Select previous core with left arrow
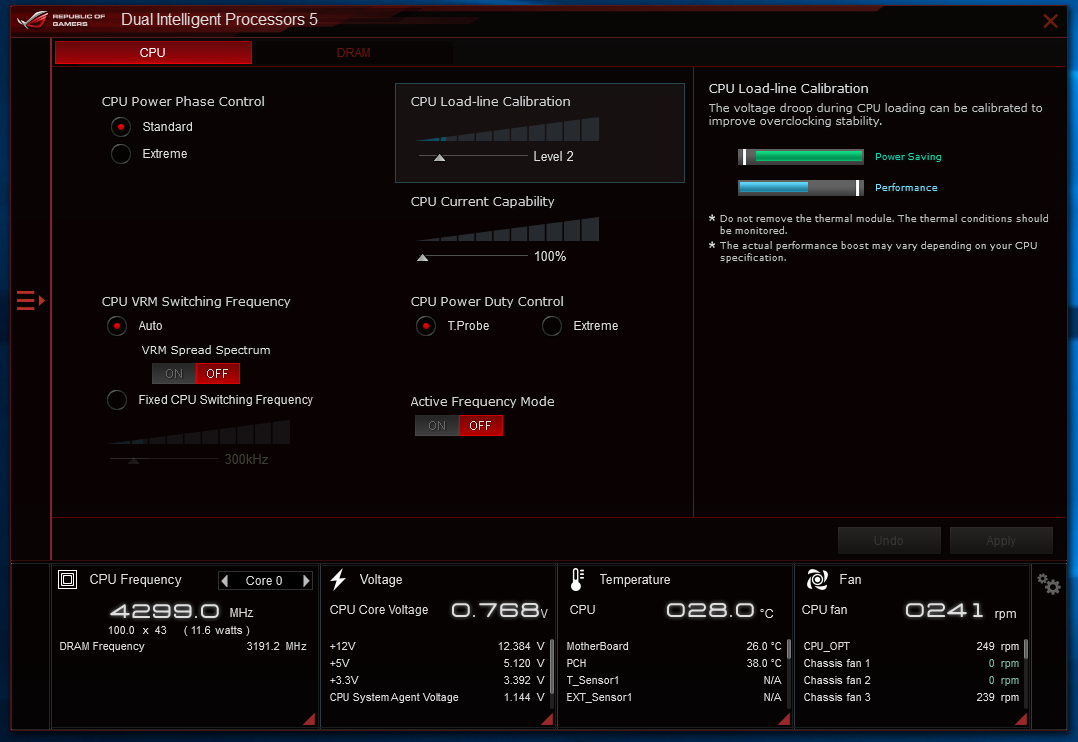The width and height of the screenshot is (1078, 742). pyautogui.click(x=225, y=580)
